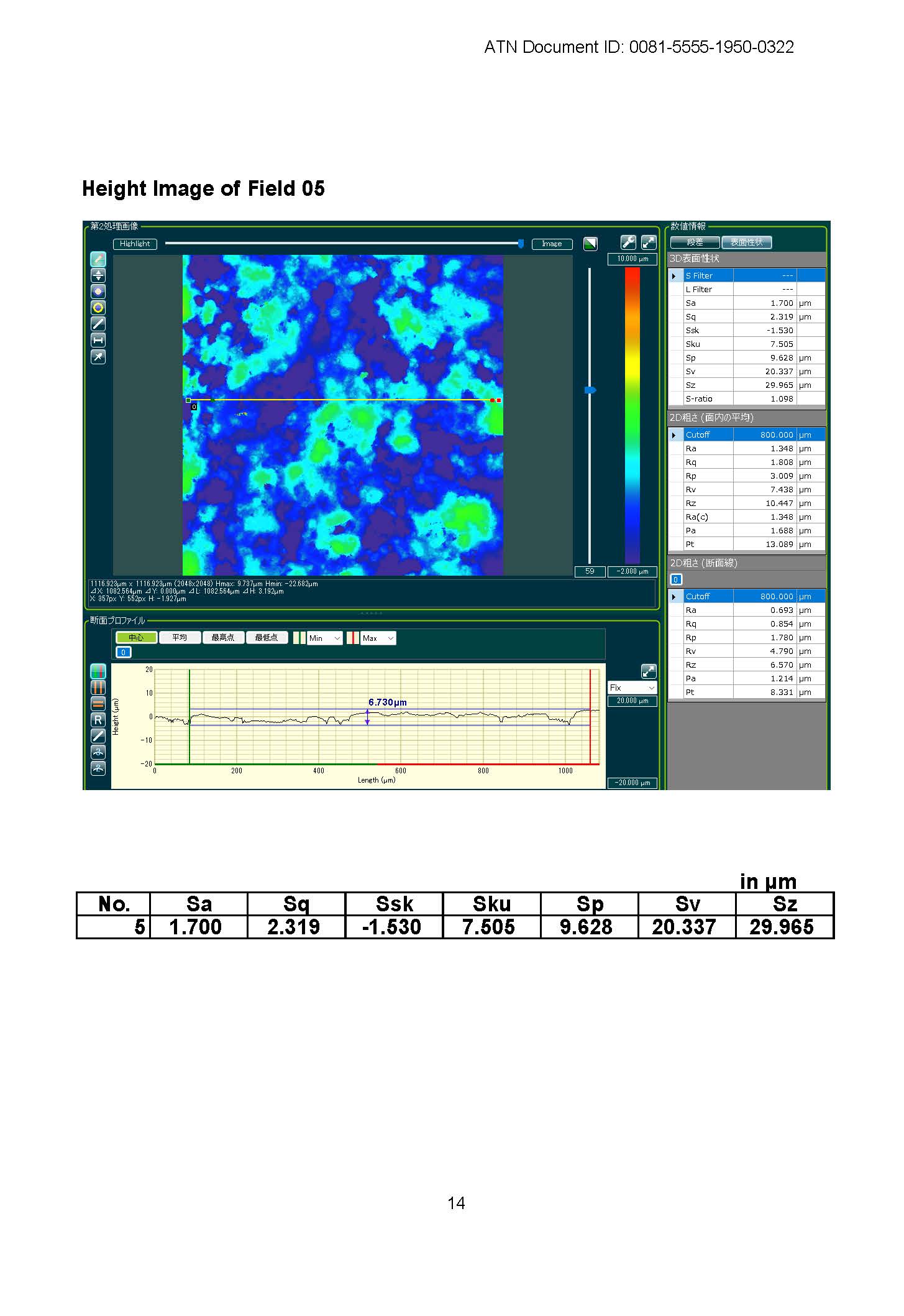Toggle the 最高点 profile mode
Screen dimensions: 904x1316
pos(223,638)
